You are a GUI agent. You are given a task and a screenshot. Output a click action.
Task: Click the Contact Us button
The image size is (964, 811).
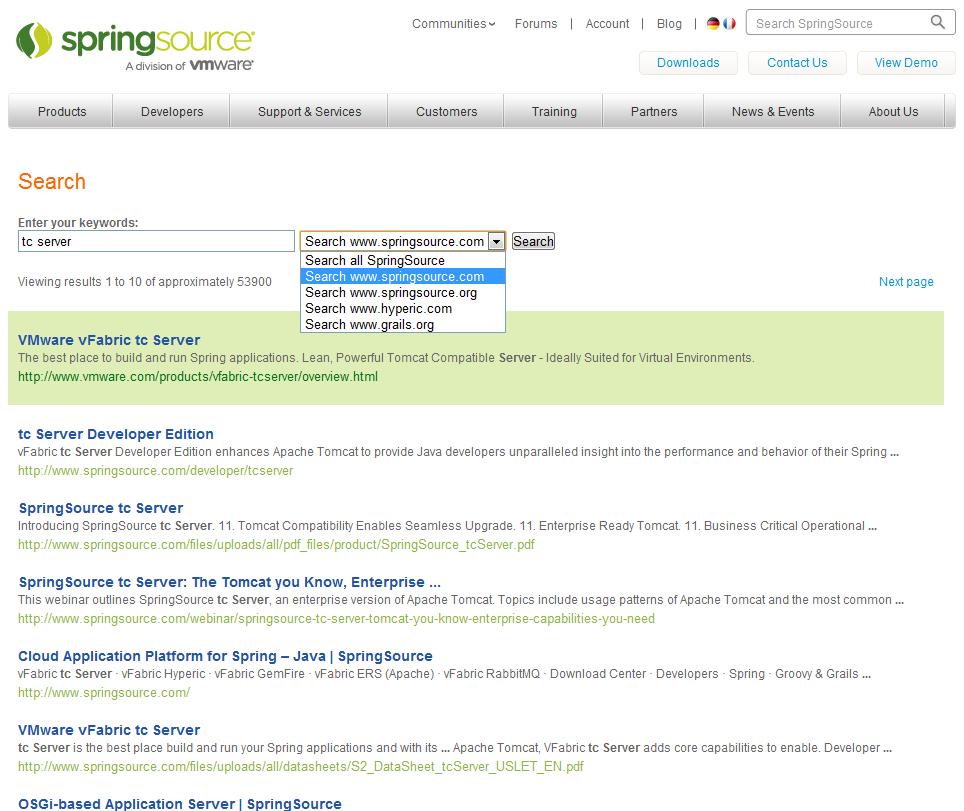[797, 63]
